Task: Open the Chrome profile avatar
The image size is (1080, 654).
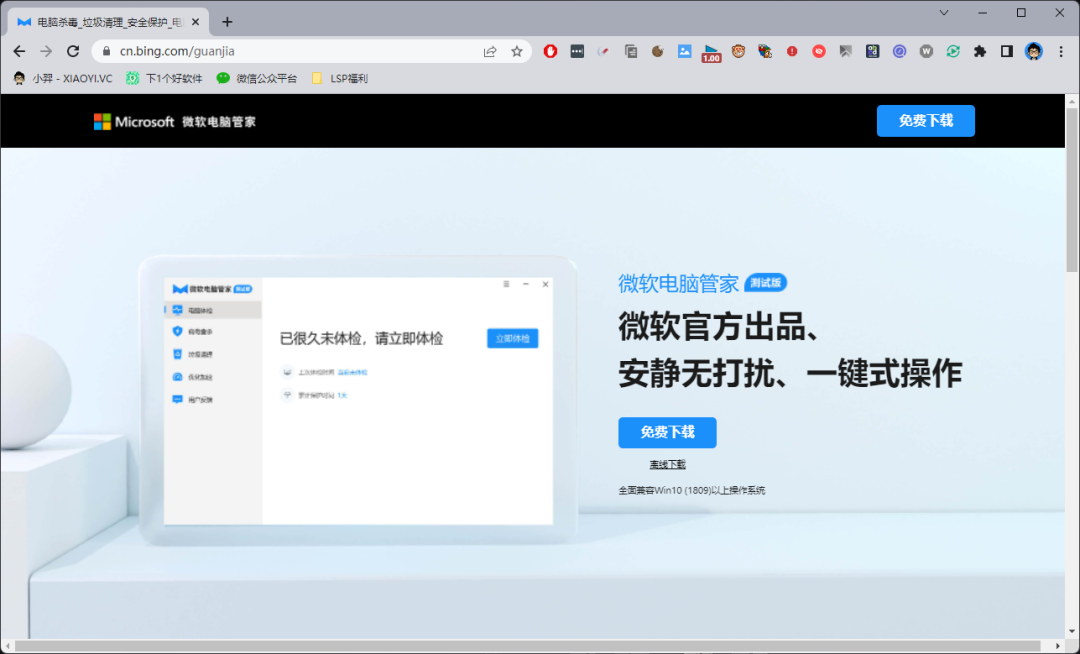Action: coord(1034,51)
